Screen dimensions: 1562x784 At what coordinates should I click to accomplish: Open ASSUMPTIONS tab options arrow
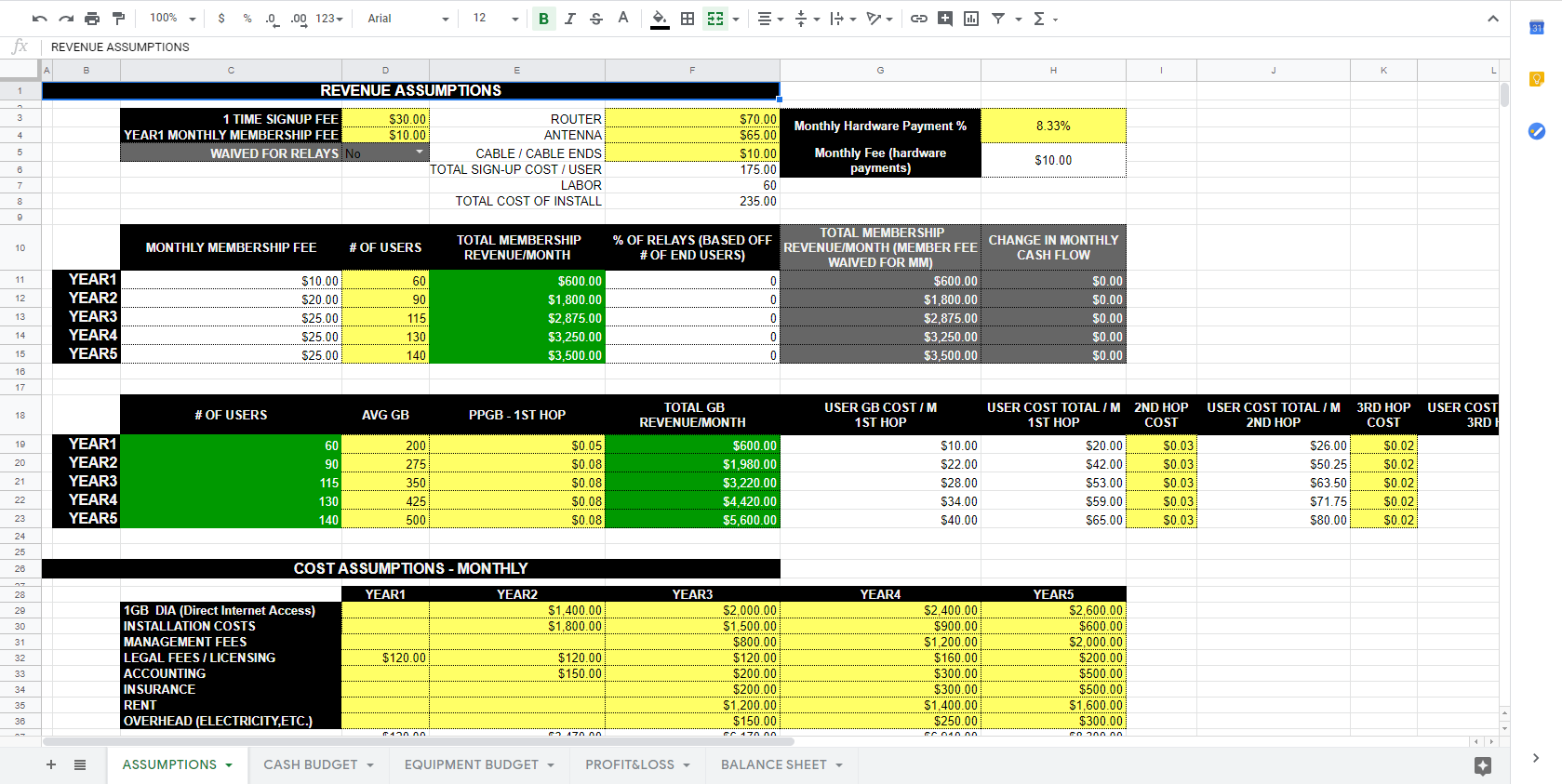point(229,765)
